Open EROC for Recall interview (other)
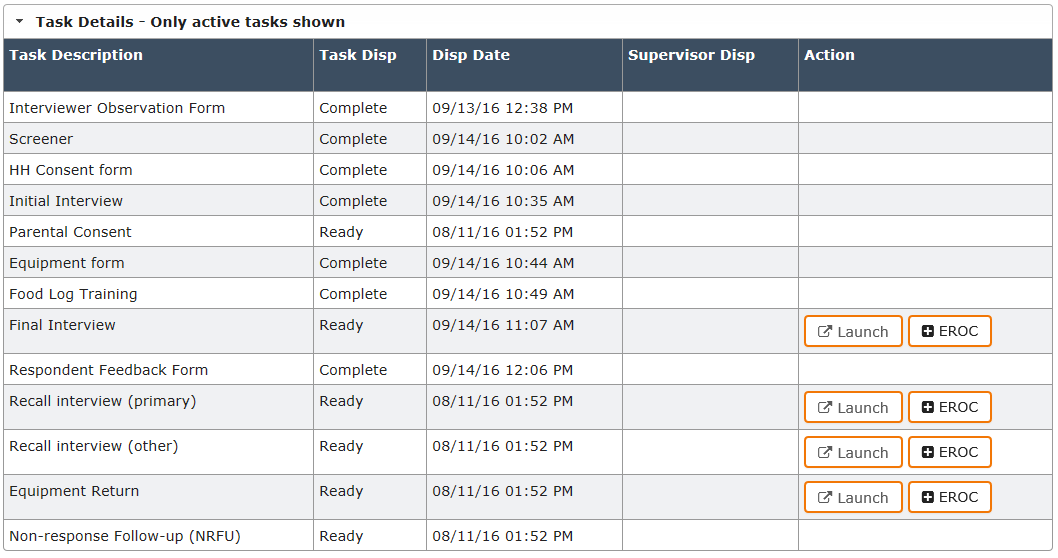 pyautogui.click(x=949, y=453)
